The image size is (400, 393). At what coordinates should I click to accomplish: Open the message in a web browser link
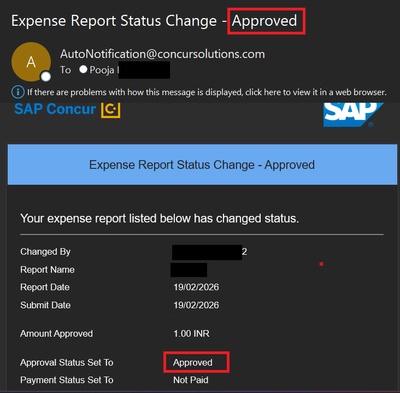coord(207,92)
